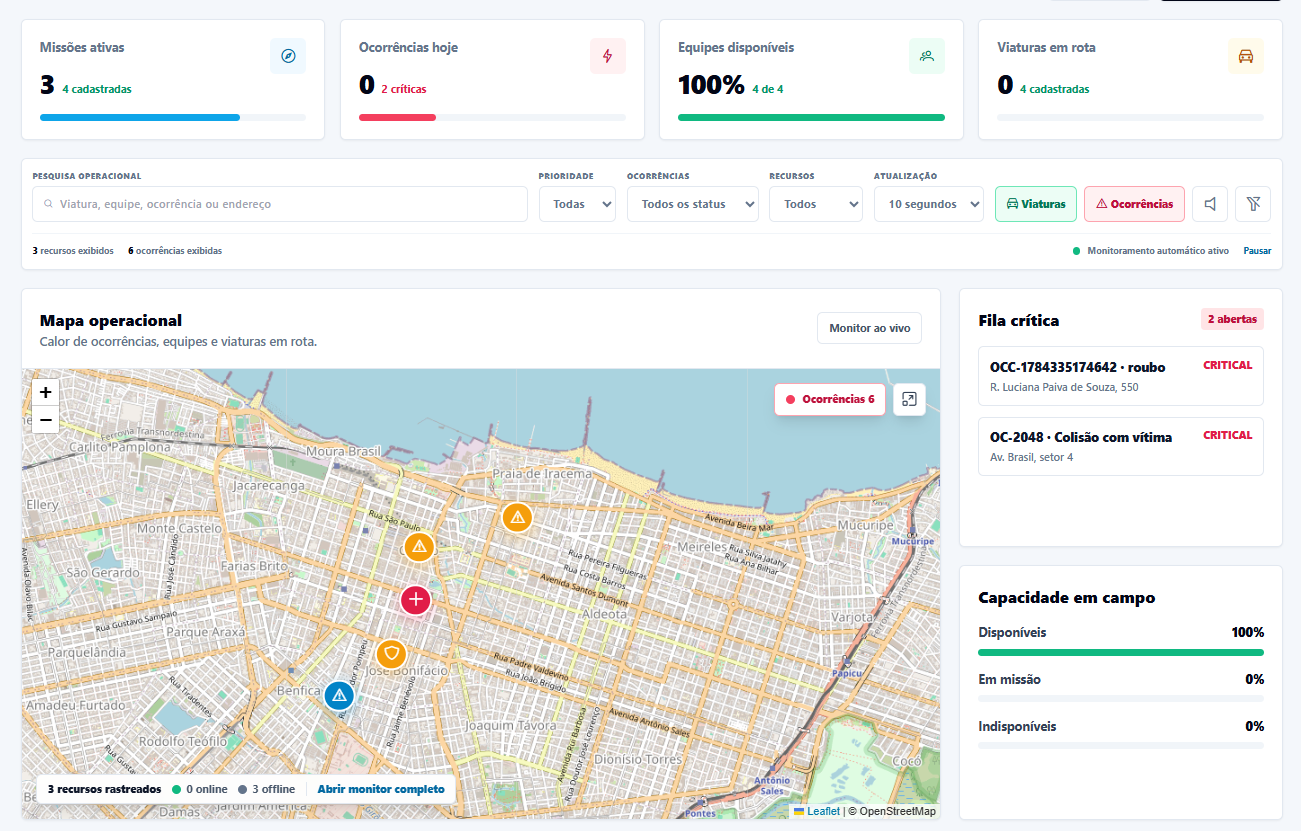Click the people icon on Equipes disponíveis card
This screenshot has height=831, width=1301.
pyautogui.click(x=927, y=56)
